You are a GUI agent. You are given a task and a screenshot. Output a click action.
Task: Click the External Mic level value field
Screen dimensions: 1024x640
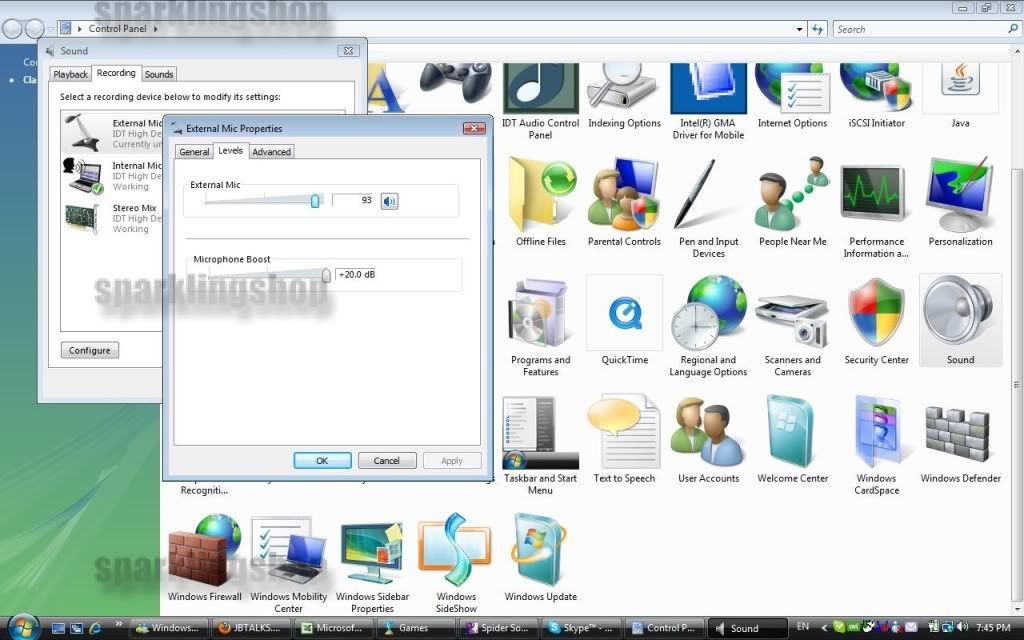353,201
